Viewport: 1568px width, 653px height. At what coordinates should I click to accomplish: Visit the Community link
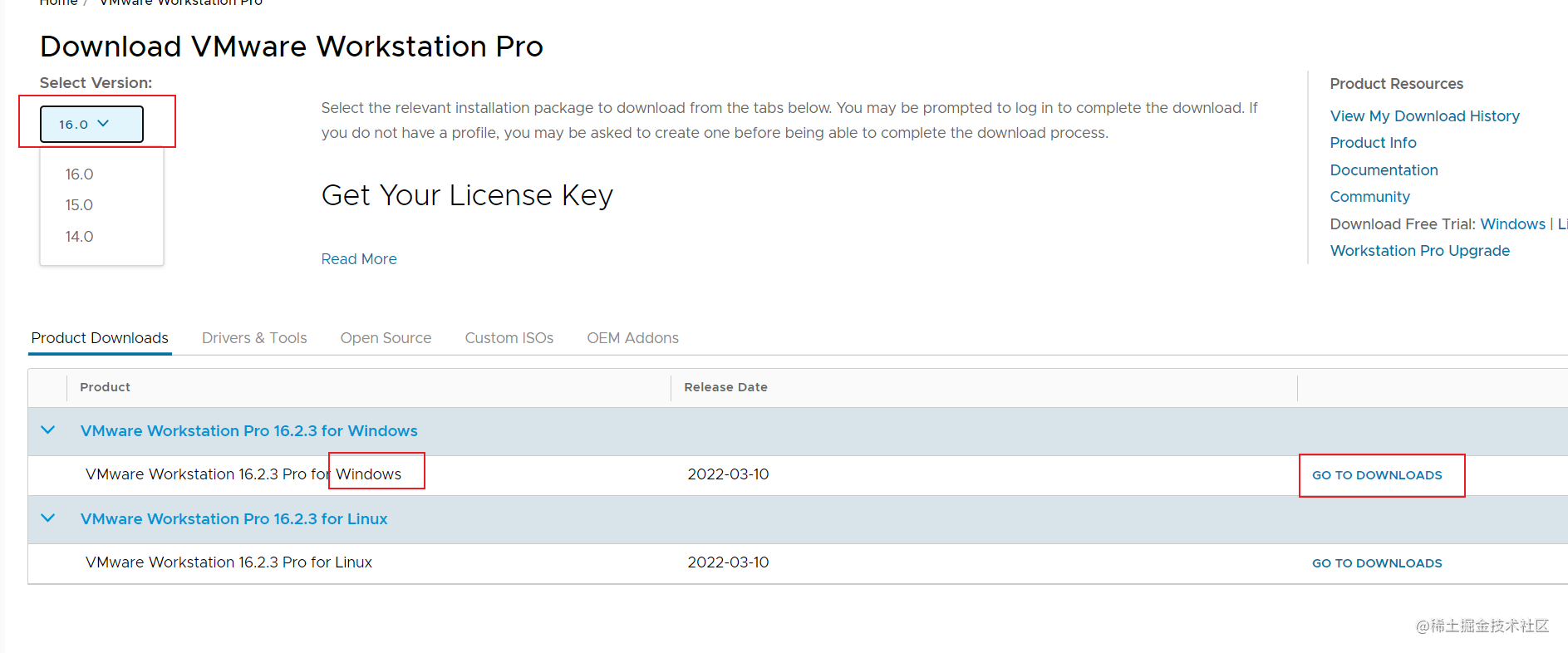point(1369,197)
